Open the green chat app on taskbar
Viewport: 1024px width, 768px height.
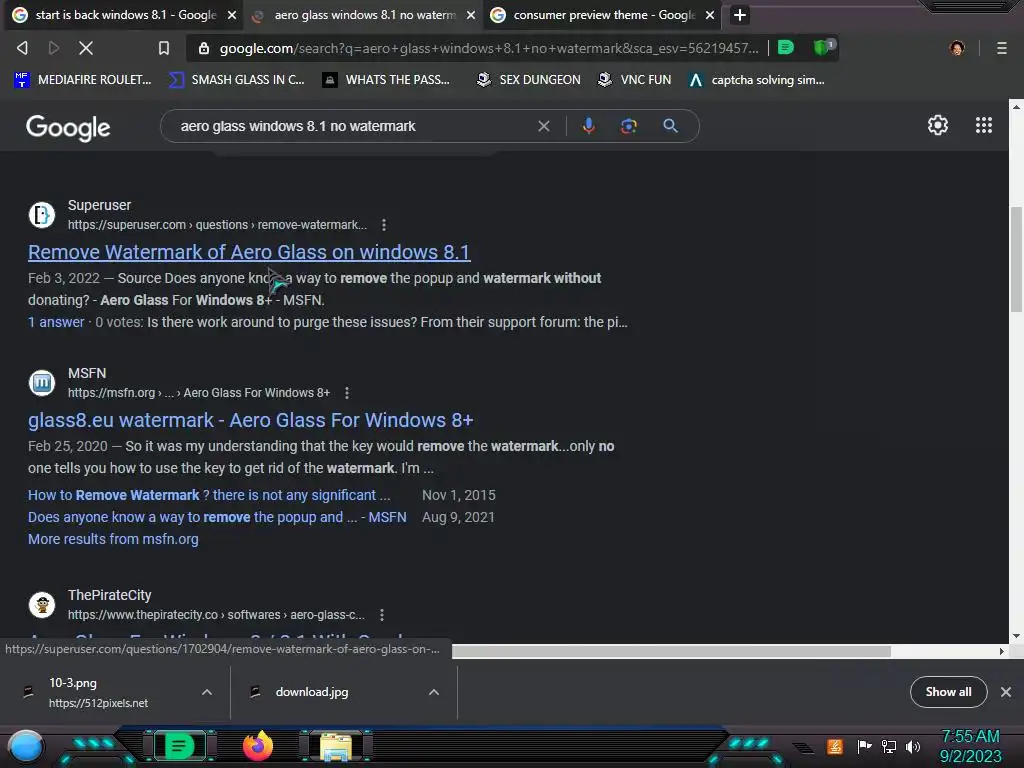coord(178,746)
